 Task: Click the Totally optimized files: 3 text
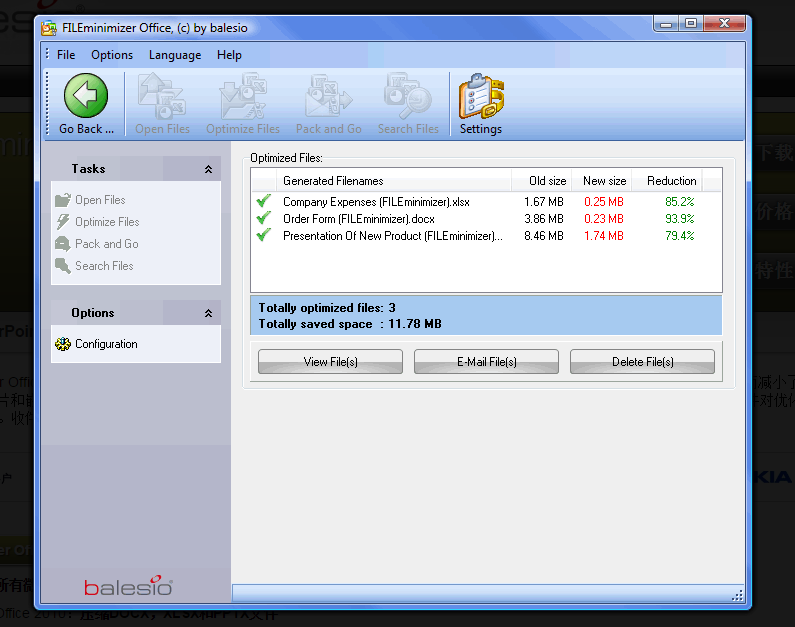[x=327, y=308]
